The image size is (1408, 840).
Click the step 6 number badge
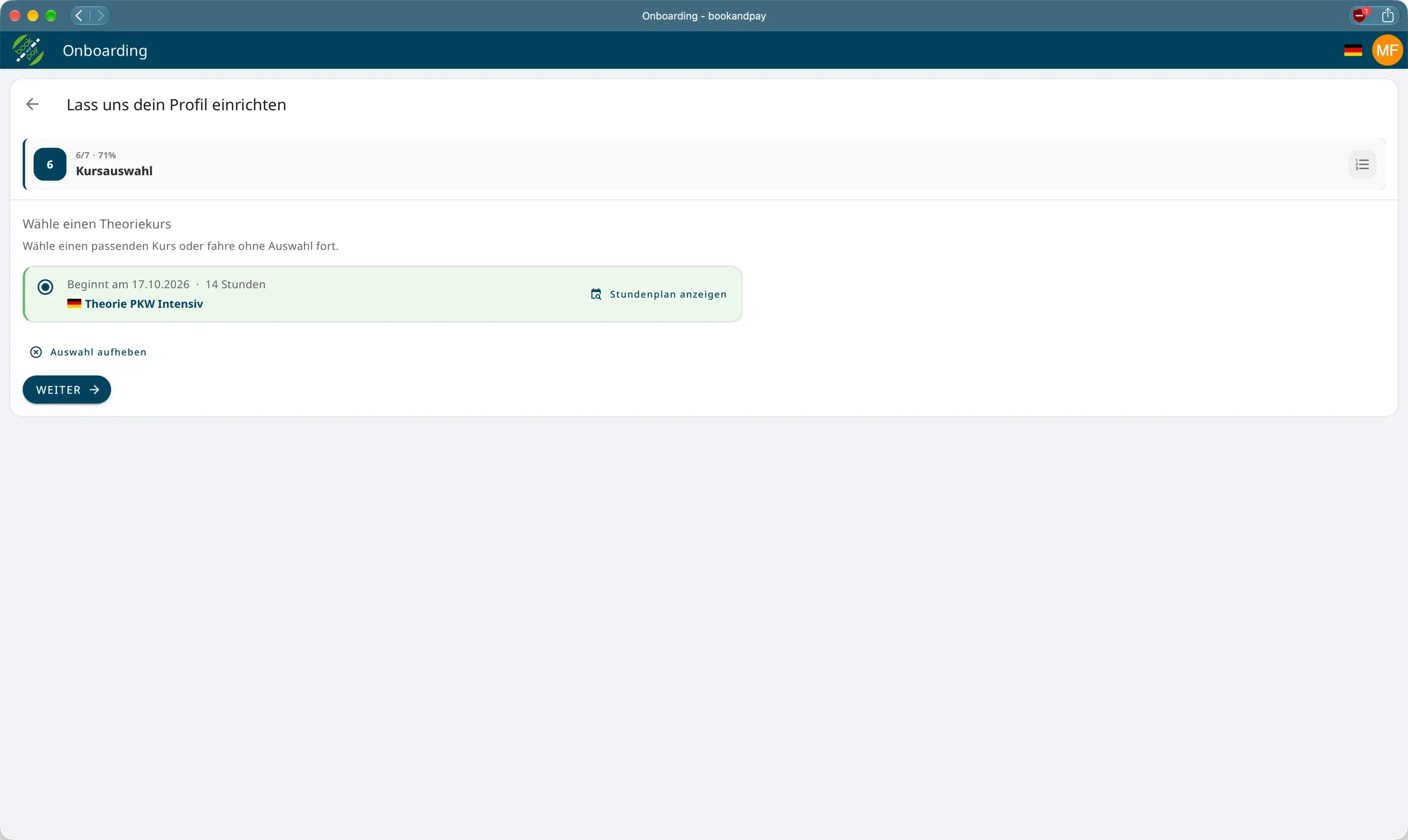50,164
